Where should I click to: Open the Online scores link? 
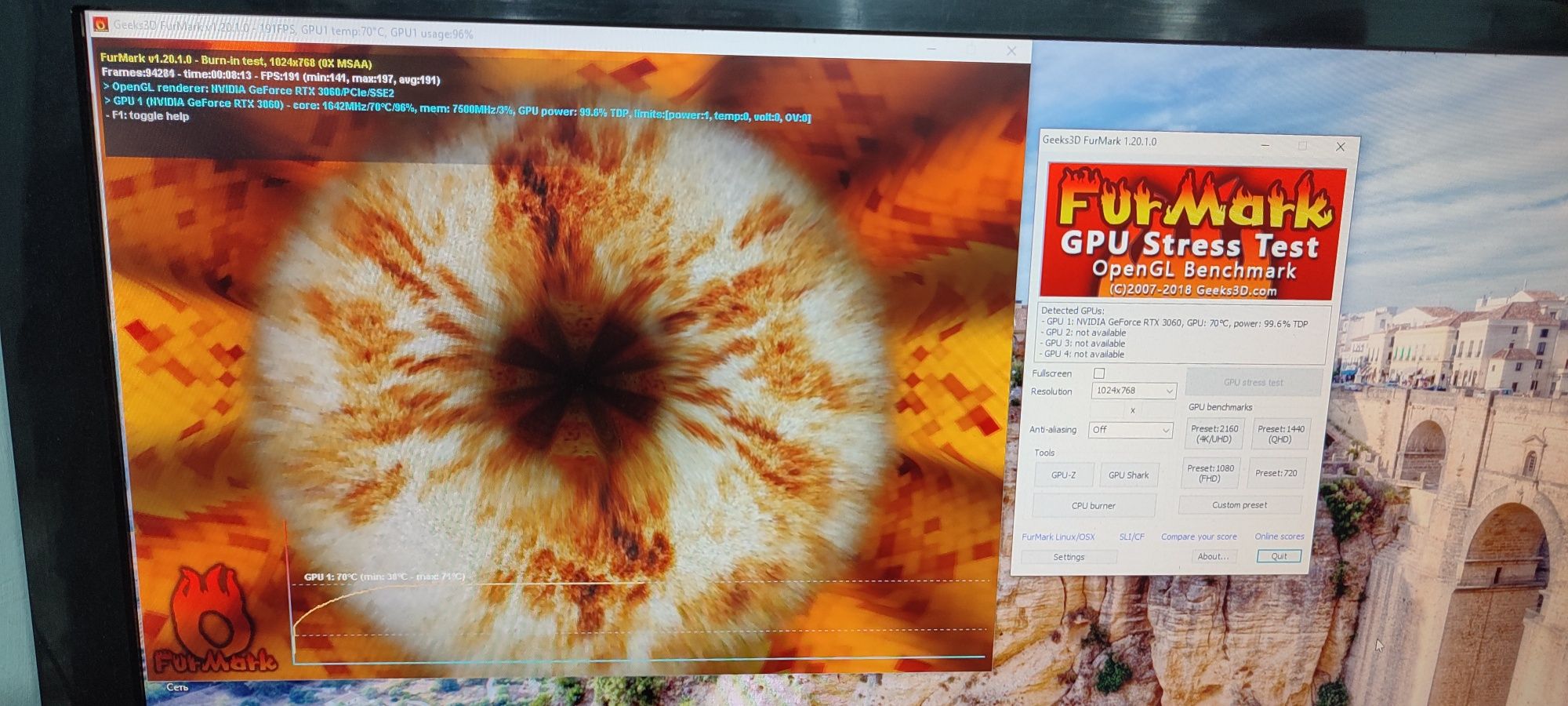pyautogui.click(x=1279, y=537)
